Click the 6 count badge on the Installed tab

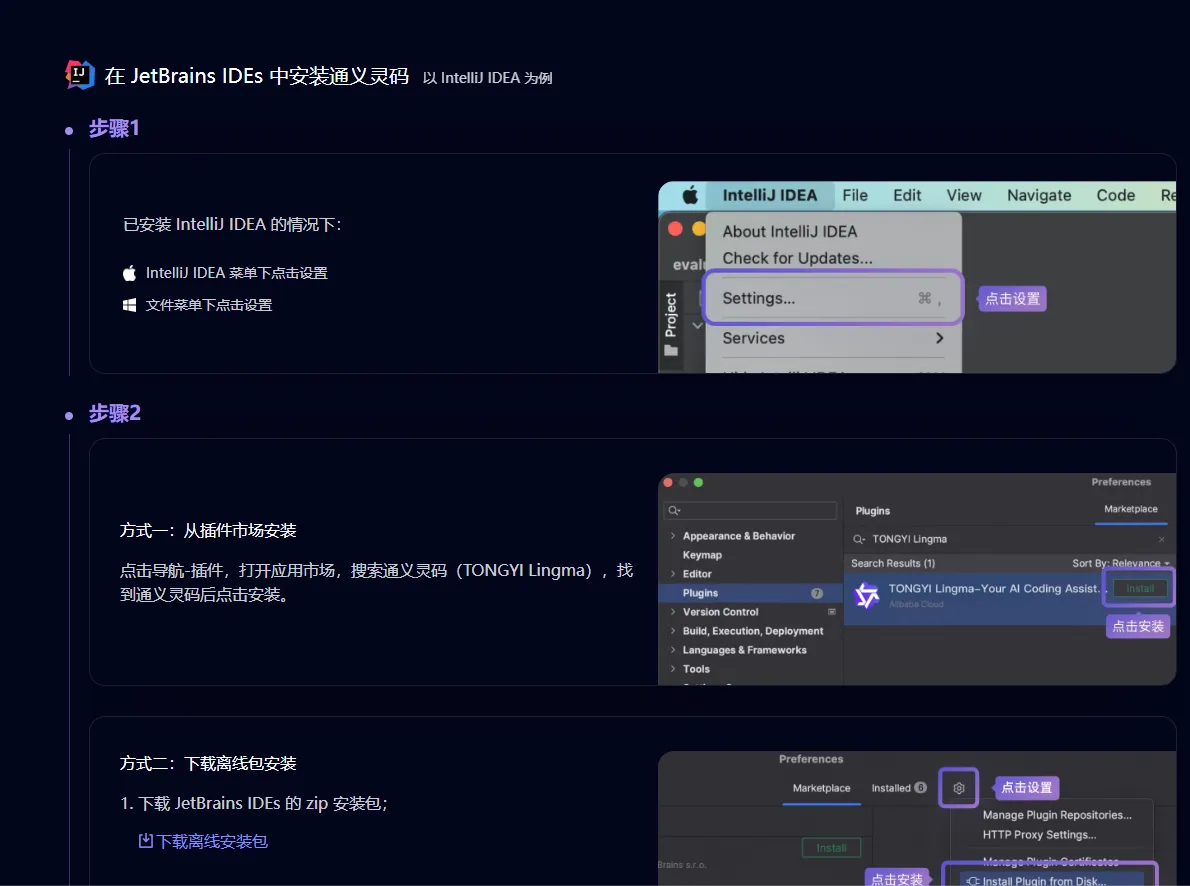920,788
